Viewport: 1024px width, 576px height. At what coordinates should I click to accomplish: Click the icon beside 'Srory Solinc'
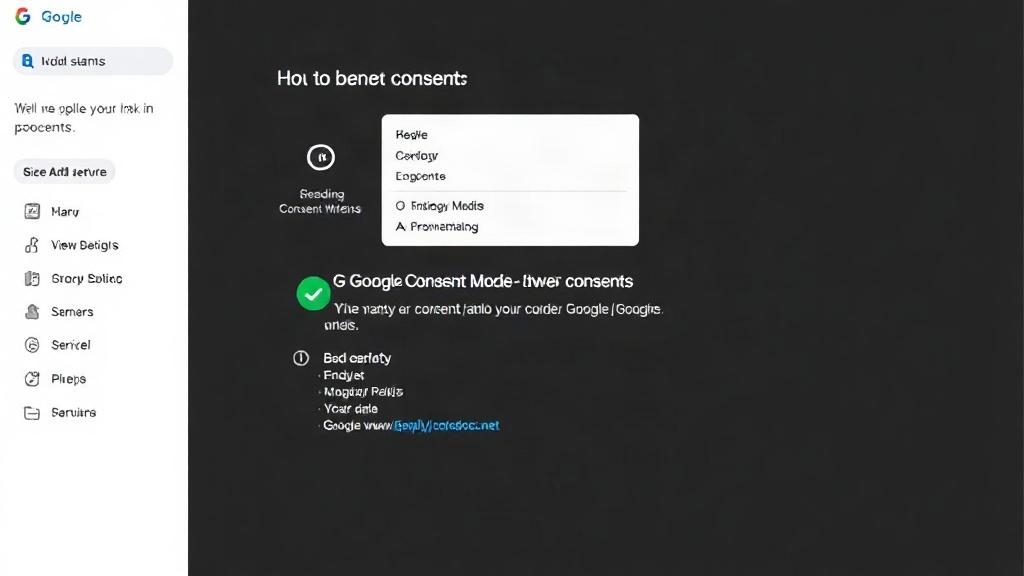coord(32,279)
